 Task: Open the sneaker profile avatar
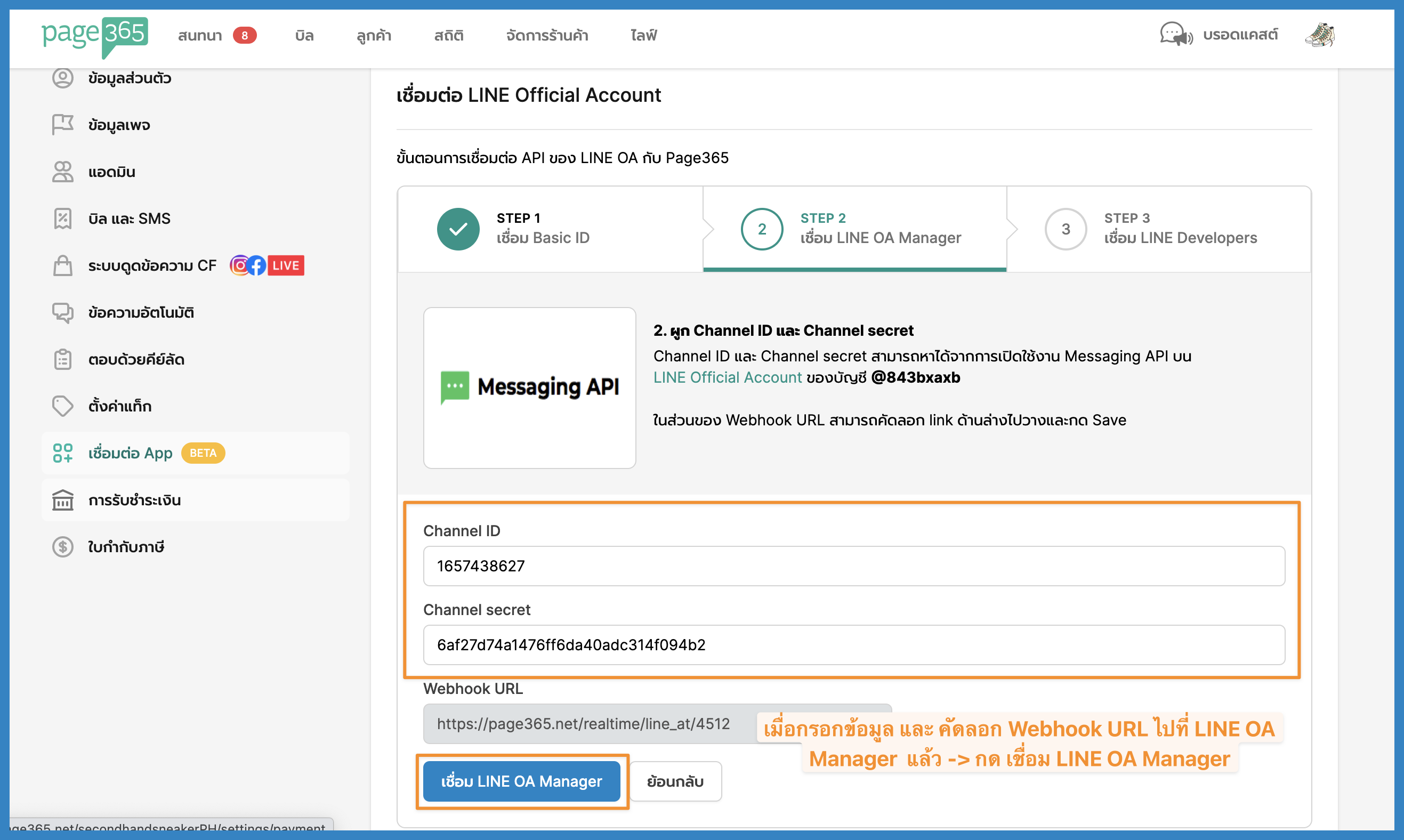tap(1320, 35)
